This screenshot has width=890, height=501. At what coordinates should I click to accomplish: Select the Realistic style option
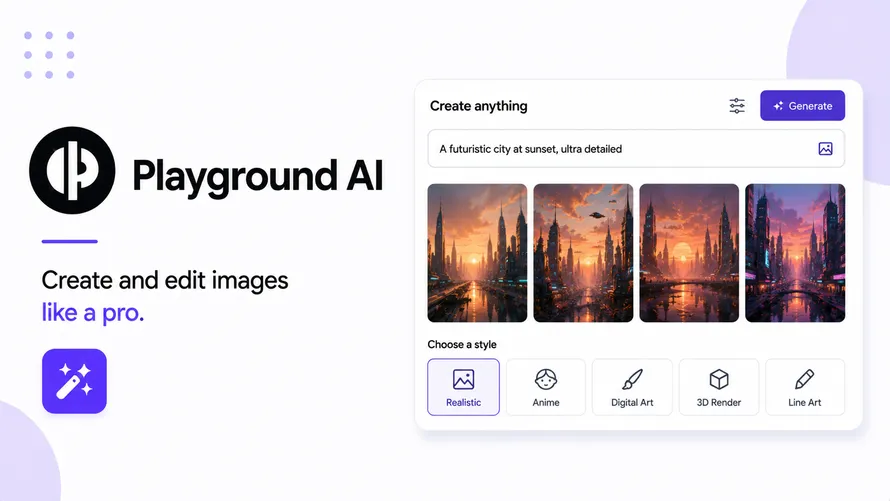tap(463, 387)
